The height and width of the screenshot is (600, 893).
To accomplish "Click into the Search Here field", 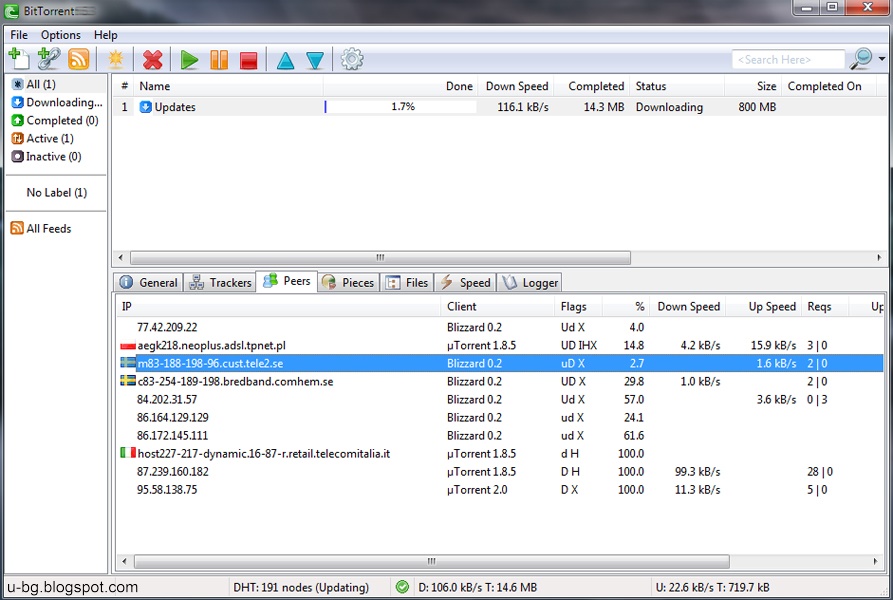I will point(788,60).
